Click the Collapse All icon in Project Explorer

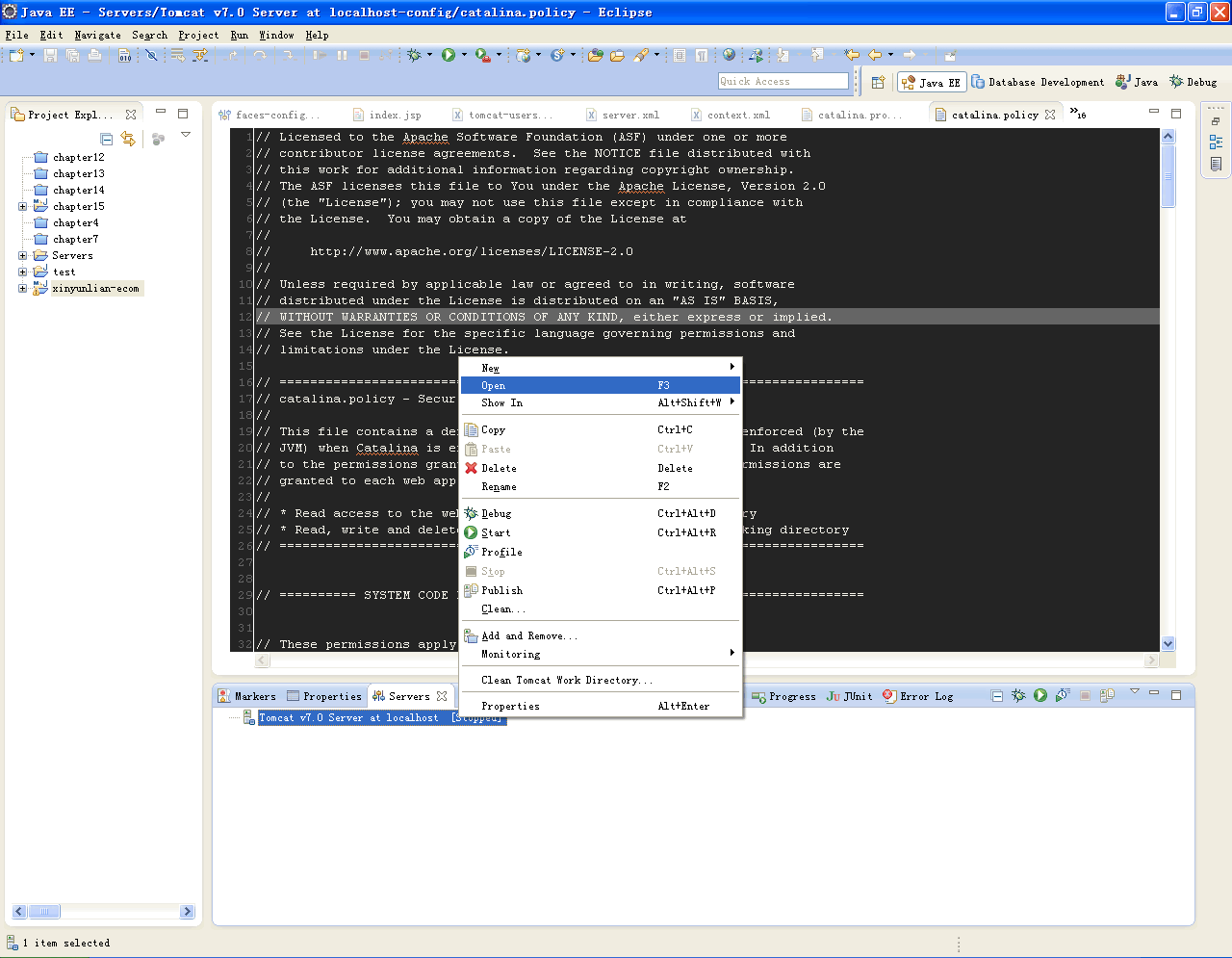point(107,140)
